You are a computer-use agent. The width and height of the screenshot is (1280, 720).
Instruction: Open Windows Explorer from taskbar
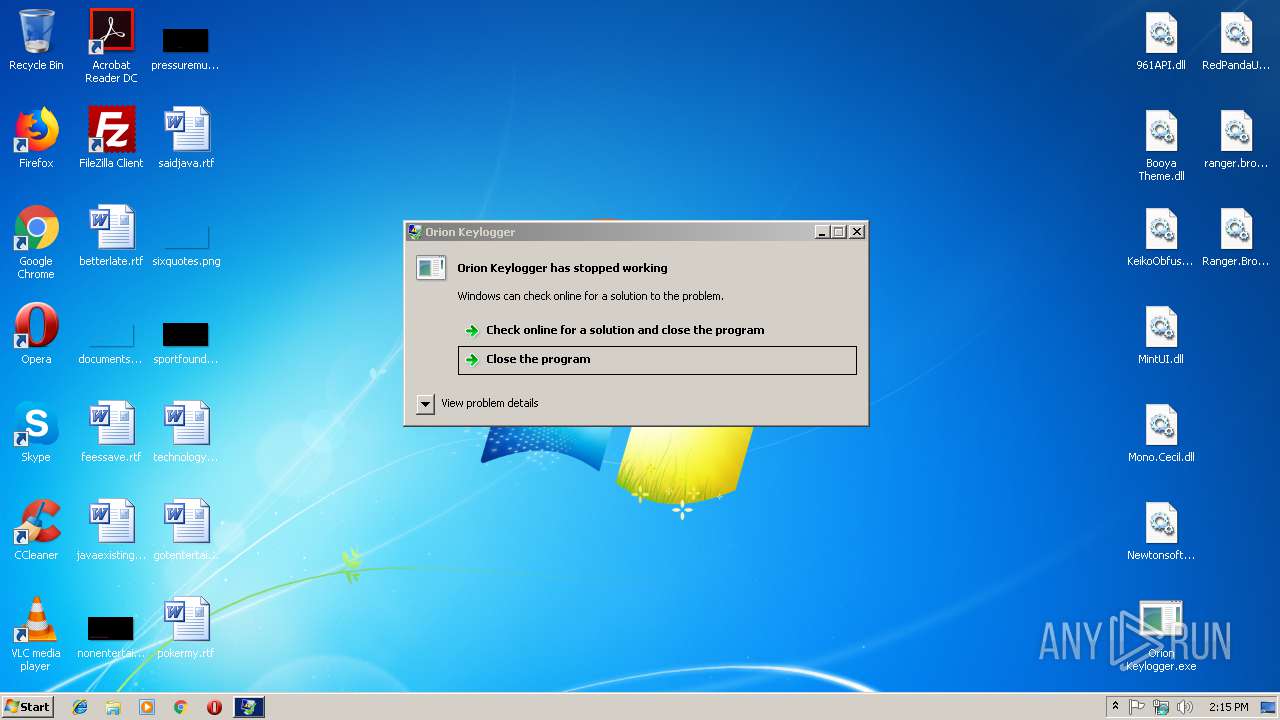click(x=113, y=707)
